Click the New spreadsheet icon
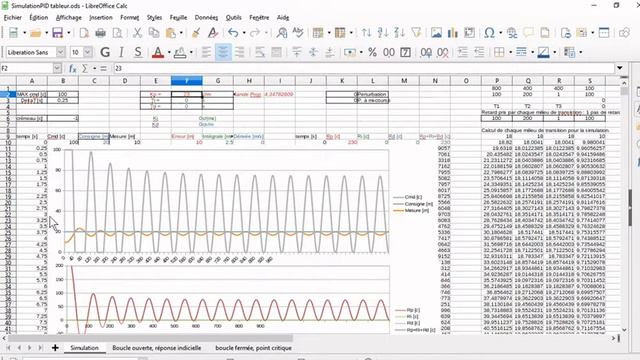The image size is (640, 360). [13, 33]
